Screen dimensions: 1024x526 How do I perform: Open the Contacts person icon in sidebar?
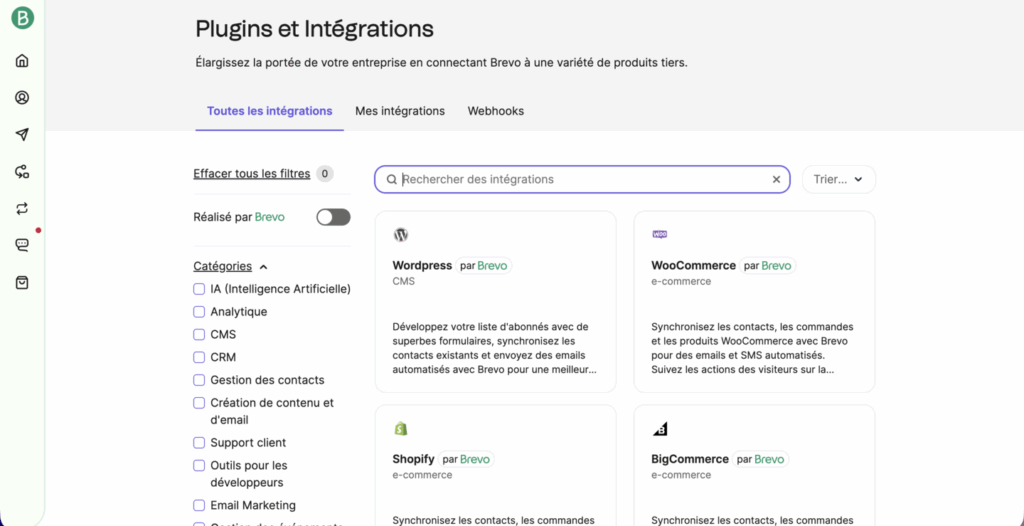tap(22, 97)
